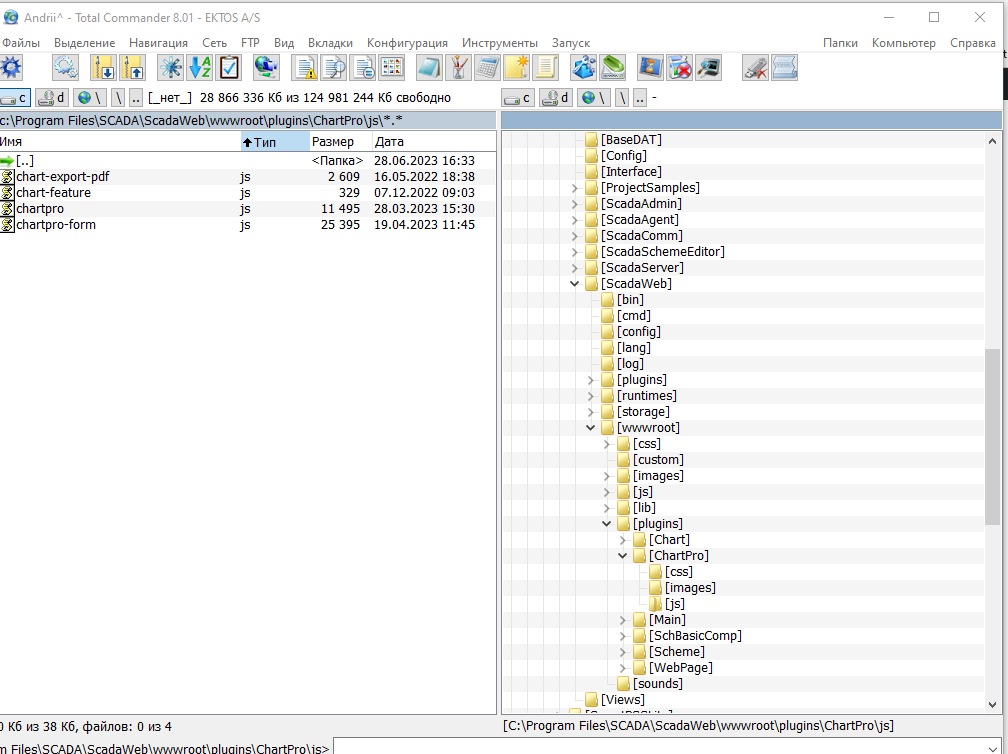Launch the notepad icon in toolbar
Image resolution: width=1008 pixels, height=754 pixels.
[429, 67]
